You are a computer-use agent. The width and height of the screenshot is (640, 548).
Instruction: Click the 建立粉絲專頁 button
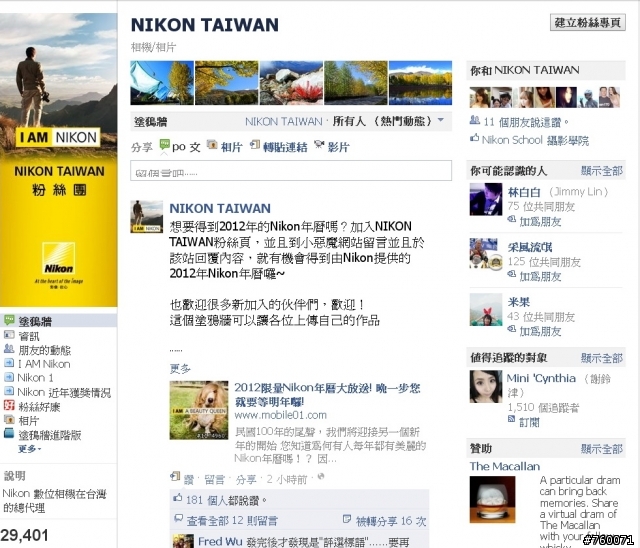(x=588, y=22)
